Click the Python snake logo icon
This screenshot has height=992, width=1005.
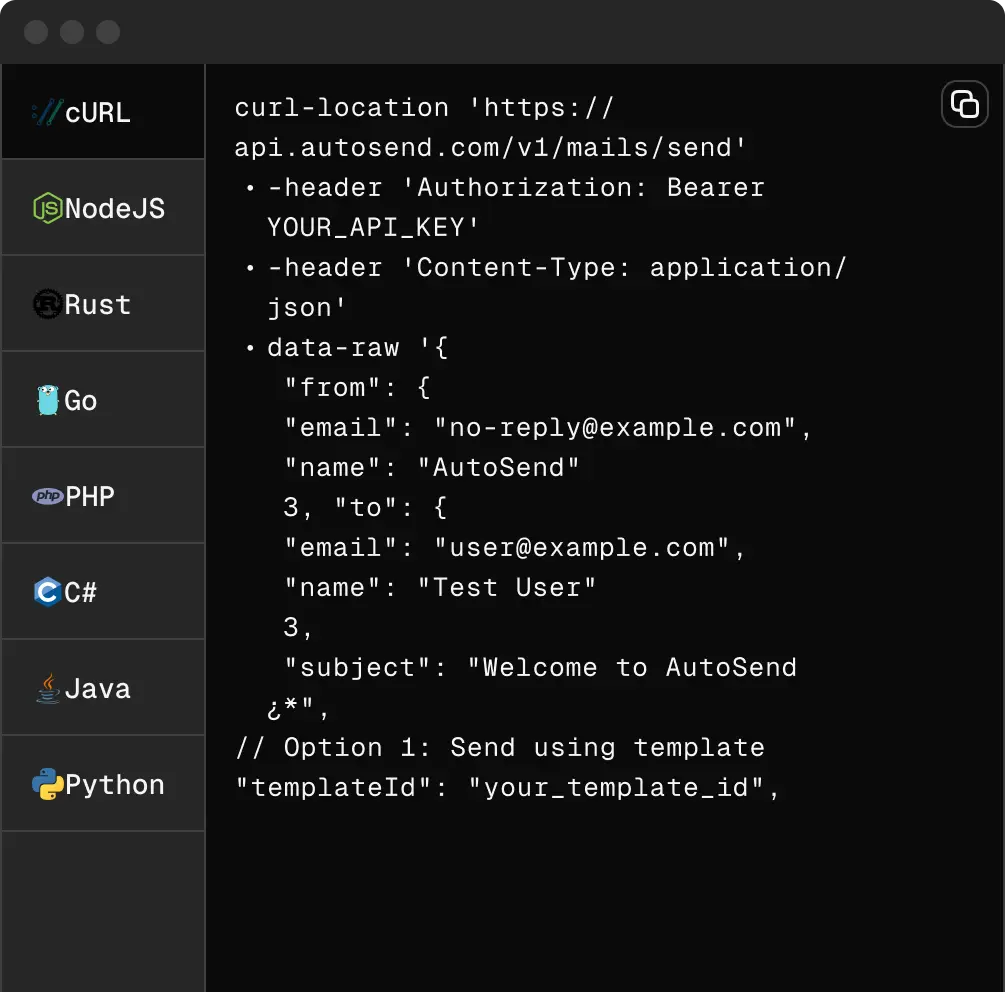(x=47, y=784)
